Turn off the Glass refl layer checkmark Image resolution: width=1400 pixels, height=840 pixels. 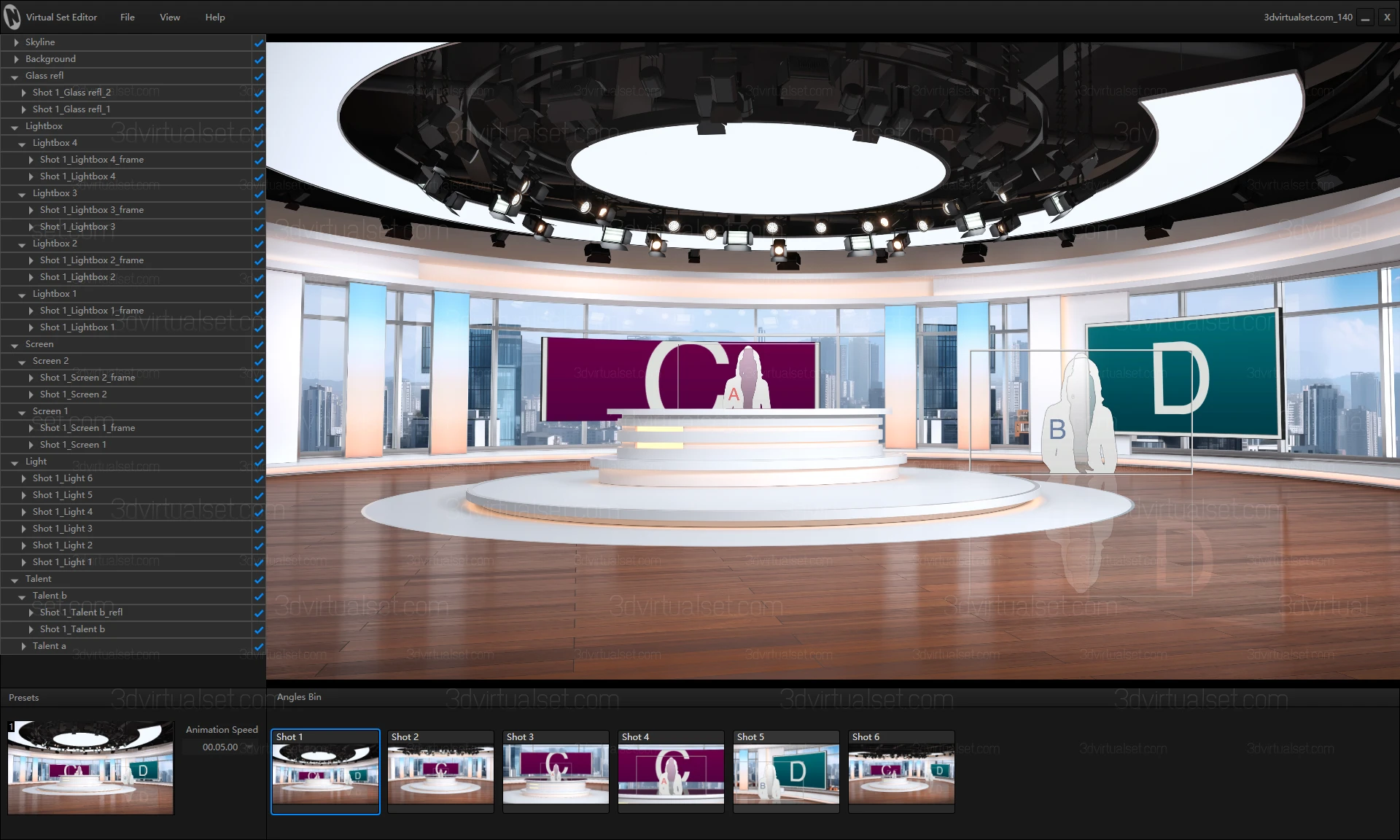259,77
